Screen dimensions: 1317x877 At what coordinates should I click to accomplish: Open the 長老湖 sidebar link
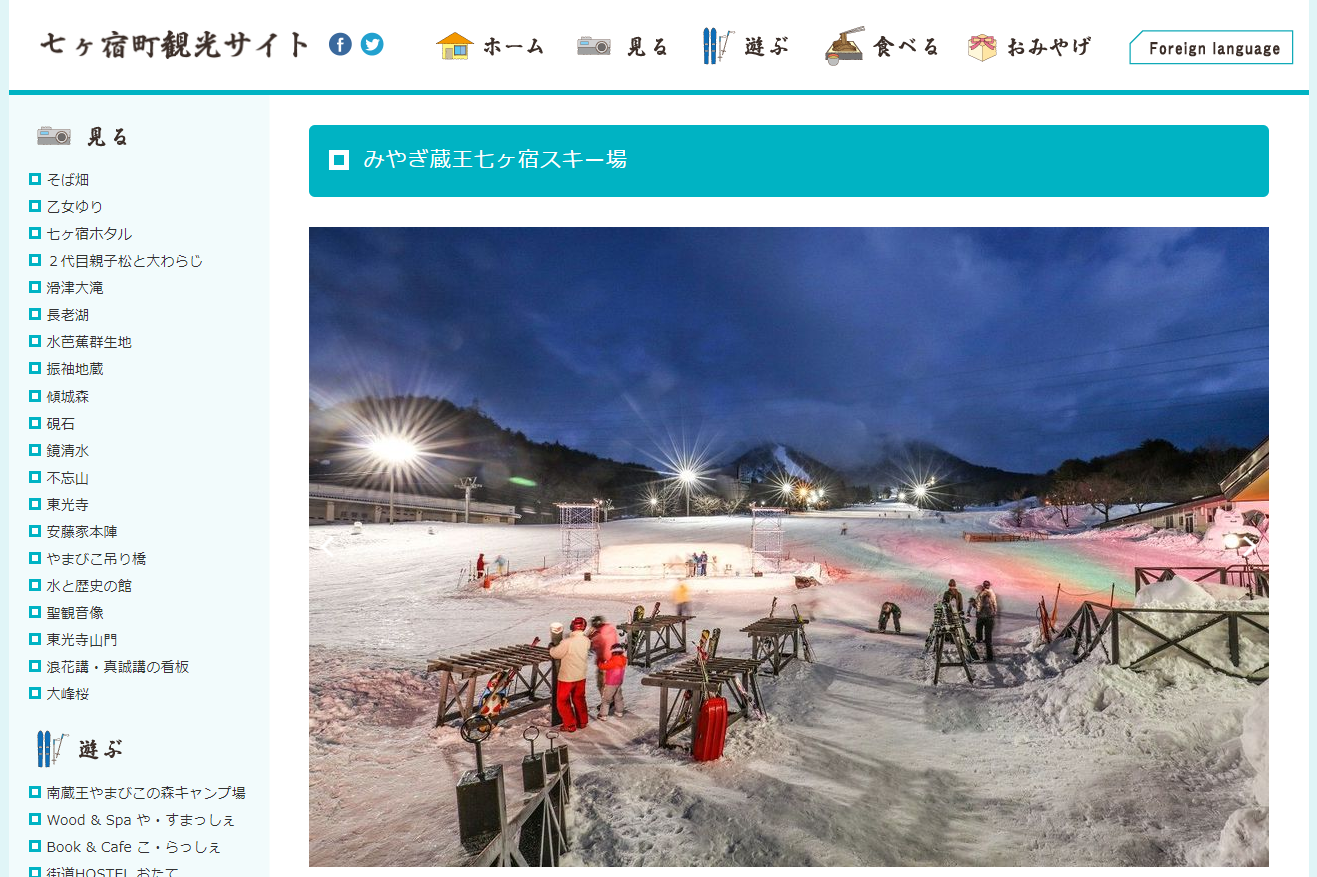pos(67,315)
